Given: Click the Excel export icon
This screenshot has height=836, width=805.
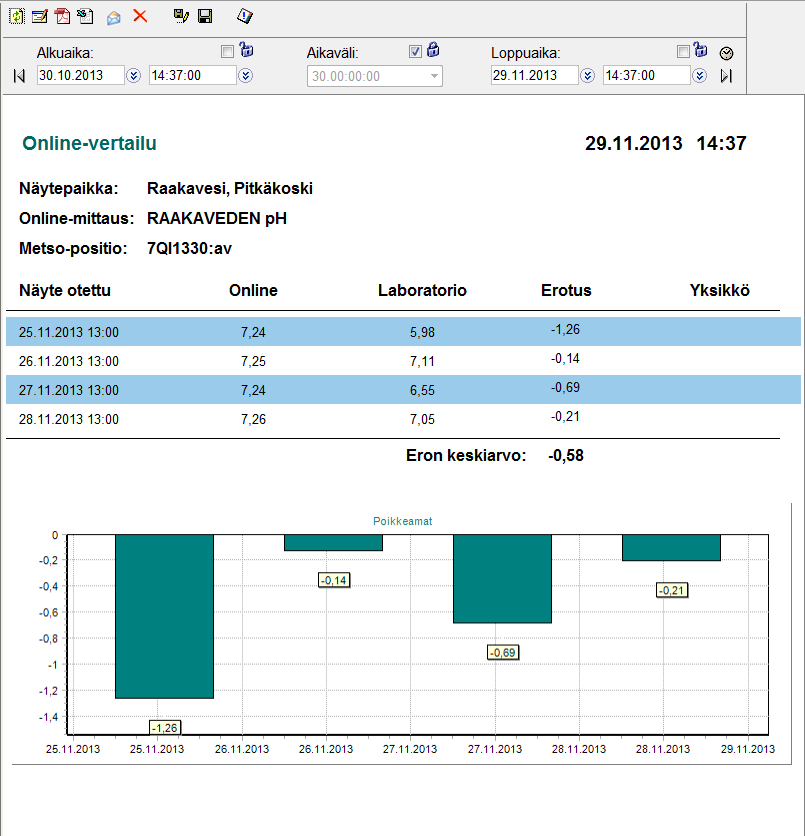Looking at the screenshot, I should pos(85,17).
